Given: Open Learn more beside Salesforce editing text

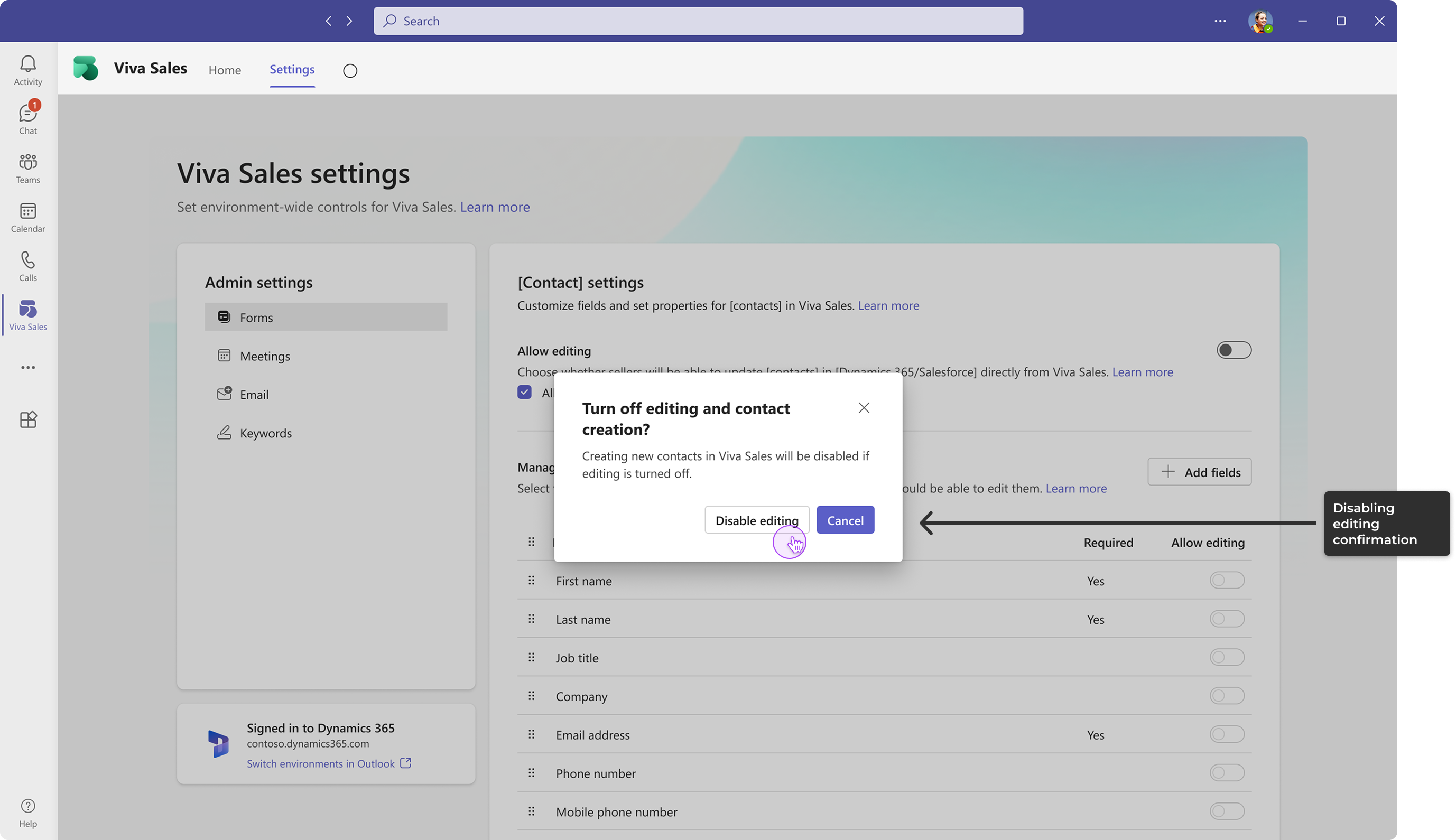Looking at the screenshot, I should (x=1142, y=372).
